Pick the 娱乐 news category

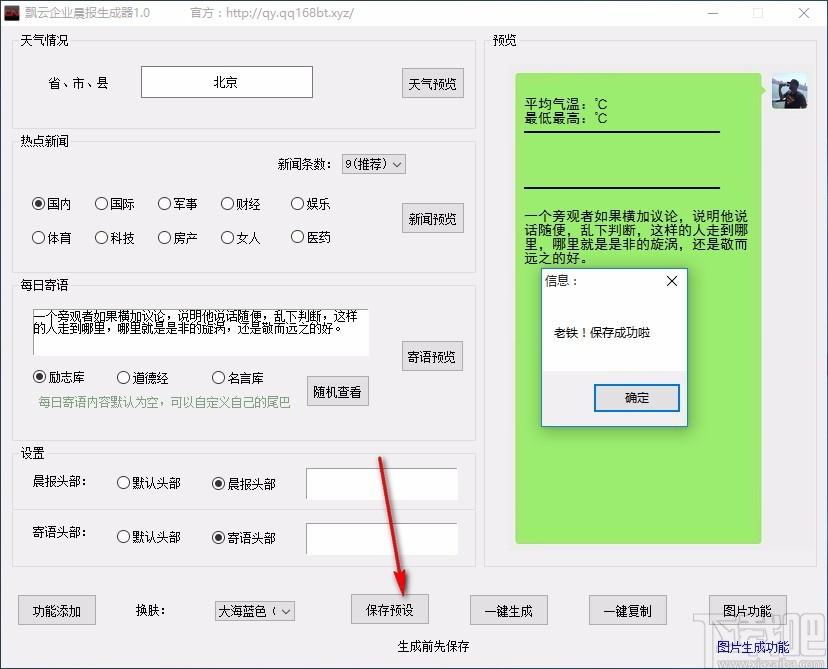coord(310,204)
